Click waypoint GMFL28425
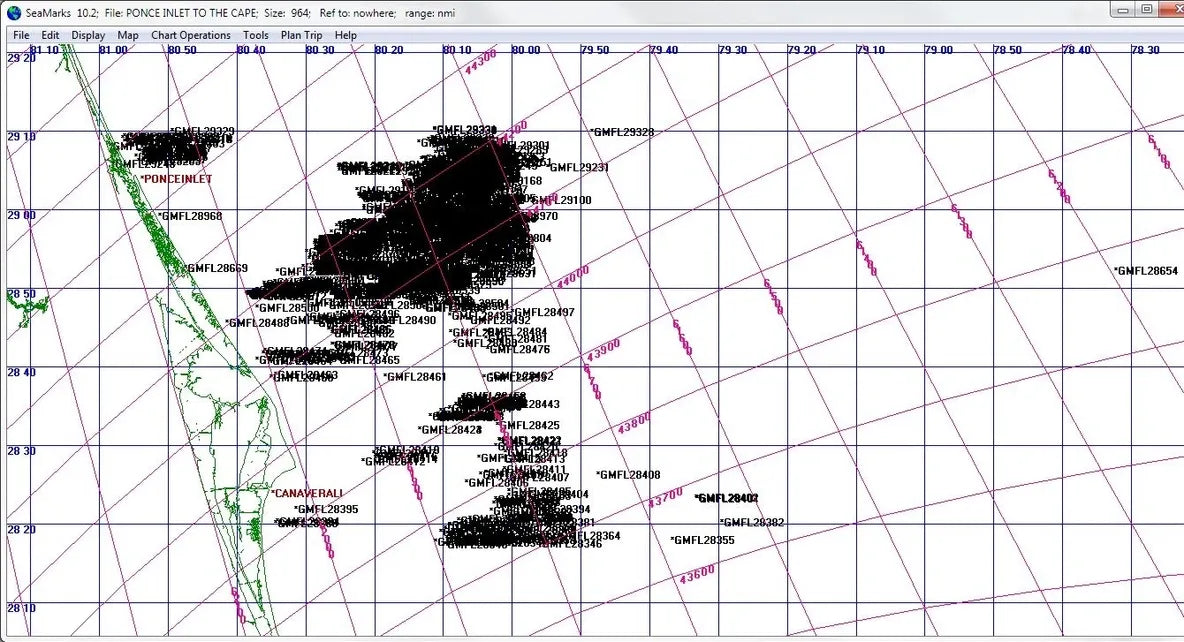1184x642 pixels. point(529,426)
